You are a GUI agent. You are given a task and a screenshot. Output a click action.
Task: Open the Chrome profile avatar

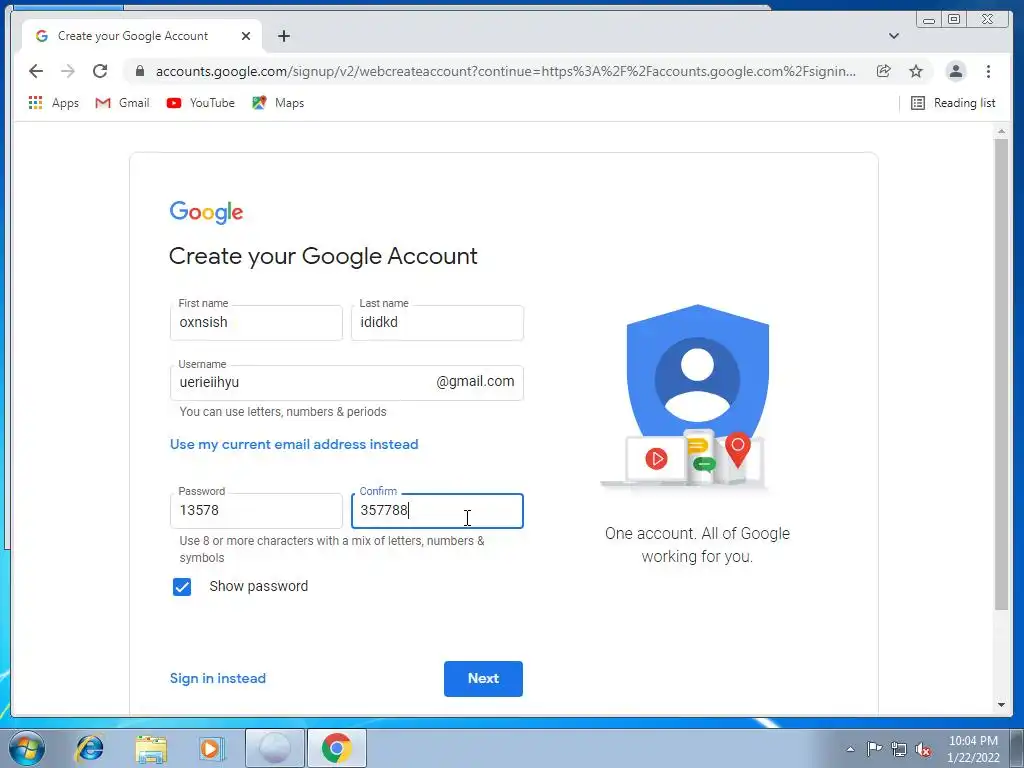click(x=955, y=71)
